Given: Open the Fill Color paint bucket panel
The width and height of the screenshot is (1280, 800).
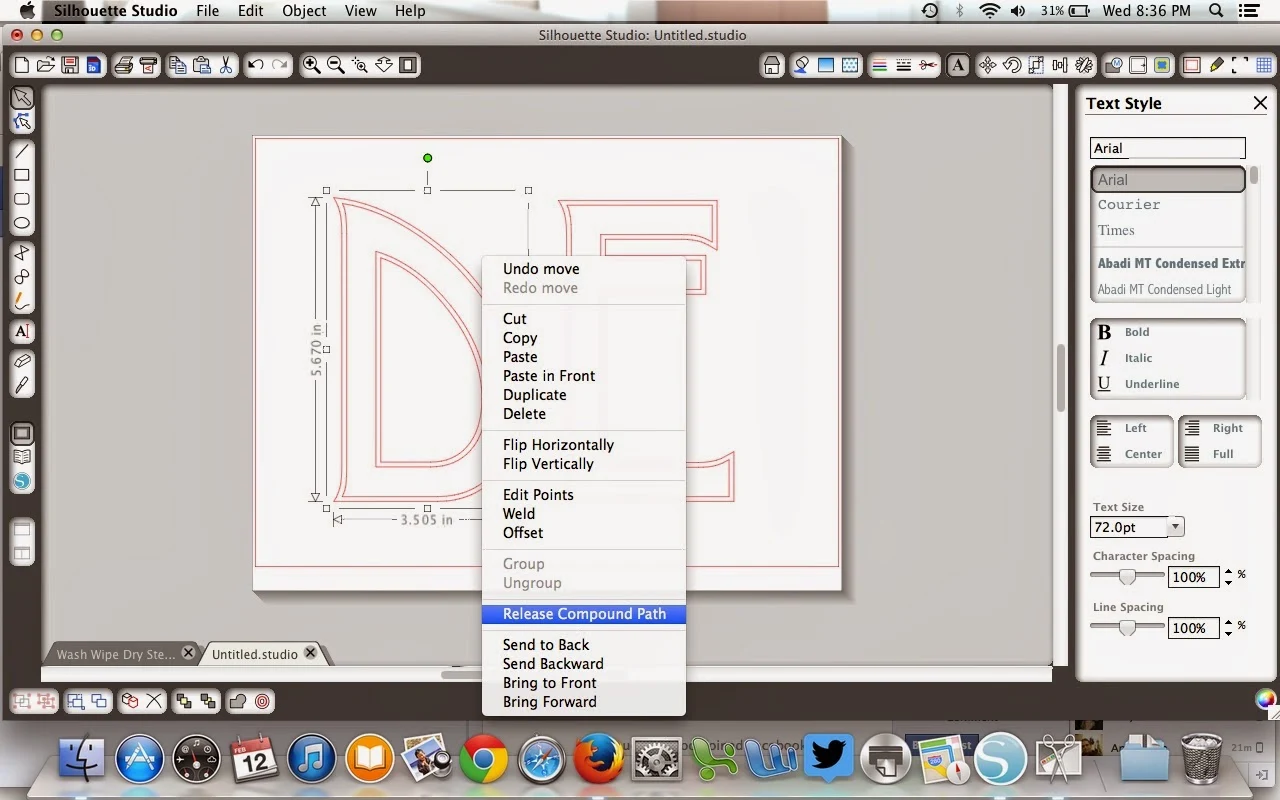Looking at the screenshot, I should (801, 66).
